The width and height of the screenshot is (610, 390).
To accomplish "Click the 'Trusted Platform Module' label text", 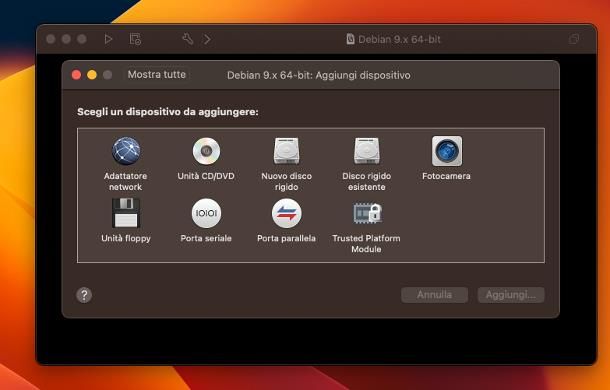I will (366, 244).
